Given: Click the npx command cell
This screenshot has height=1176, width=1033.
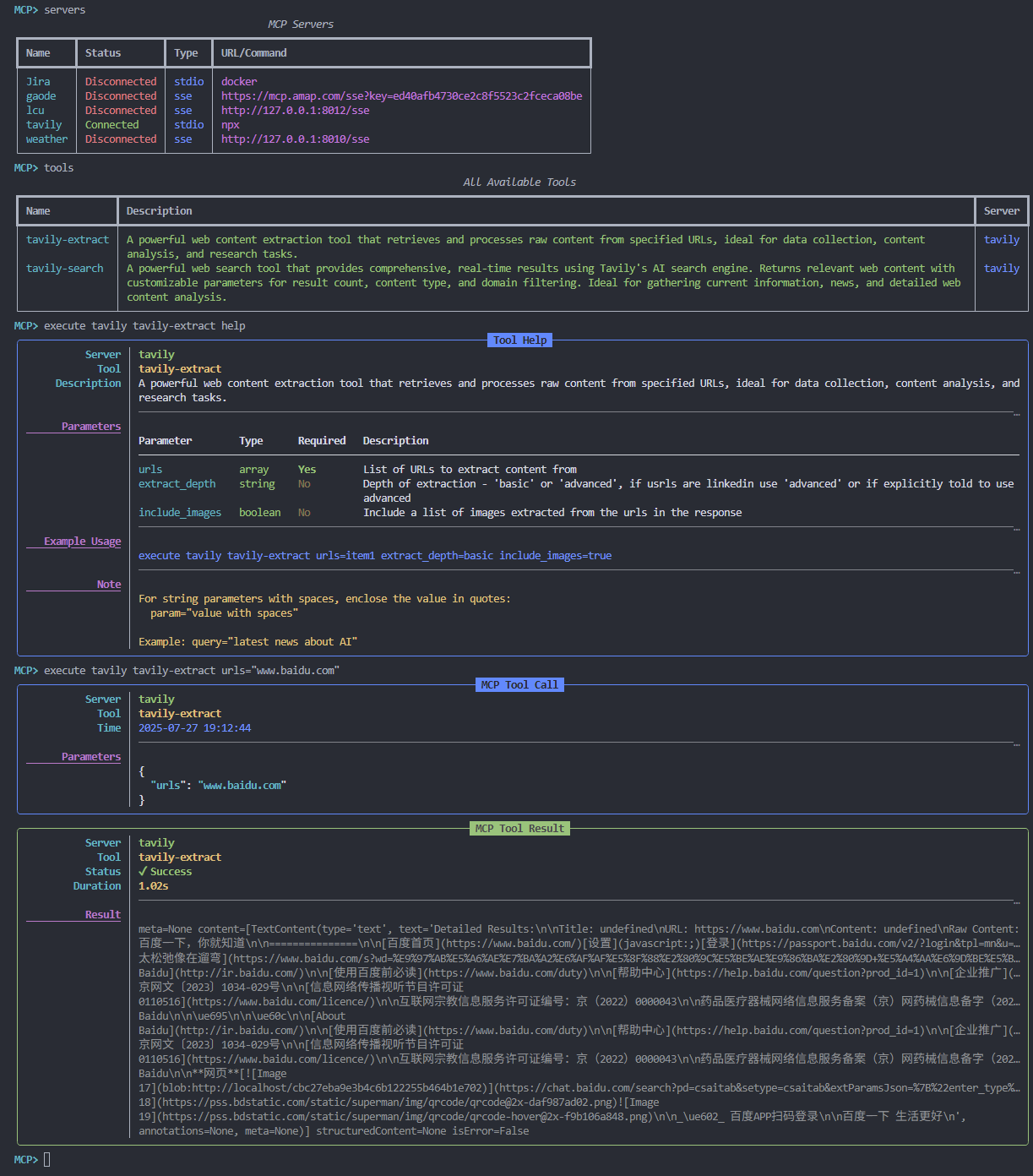Looking at the screenshot, I should click(231, 125).
